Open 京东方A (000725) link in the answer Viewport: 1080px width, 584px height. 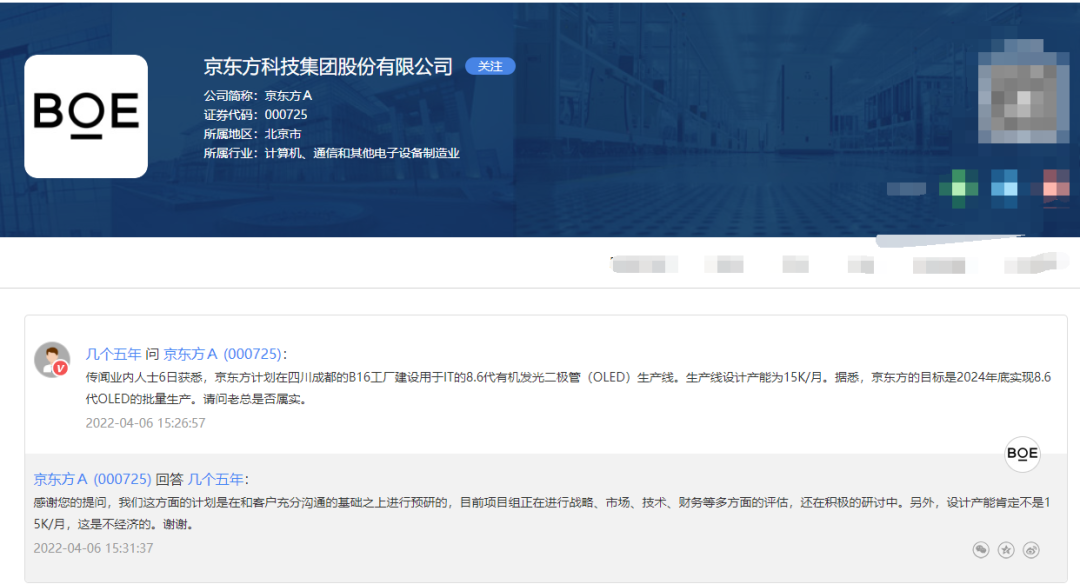pos(92,479)
